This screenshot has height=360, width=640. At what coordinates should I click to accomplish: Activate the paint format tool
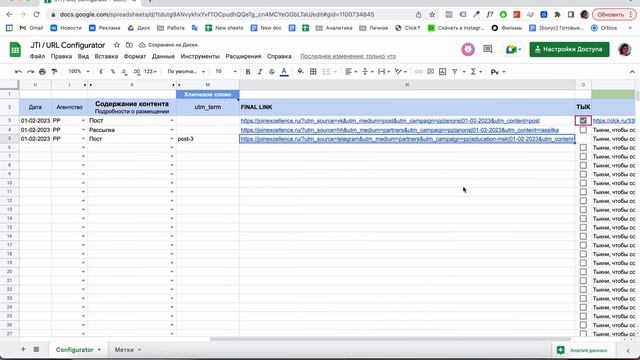coord(54,72)
